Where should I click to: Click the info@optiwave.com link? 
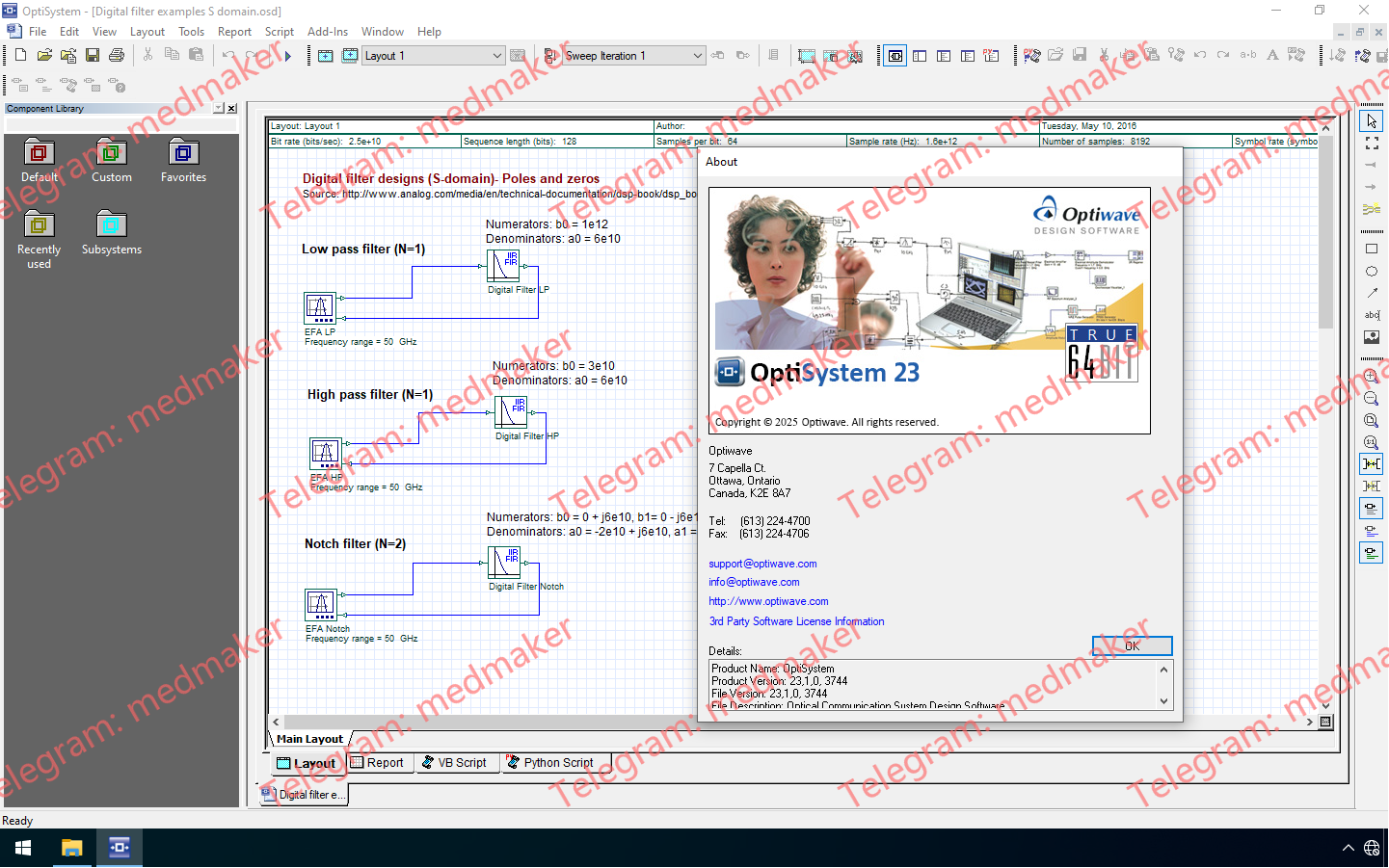click(x=754, y=583)
